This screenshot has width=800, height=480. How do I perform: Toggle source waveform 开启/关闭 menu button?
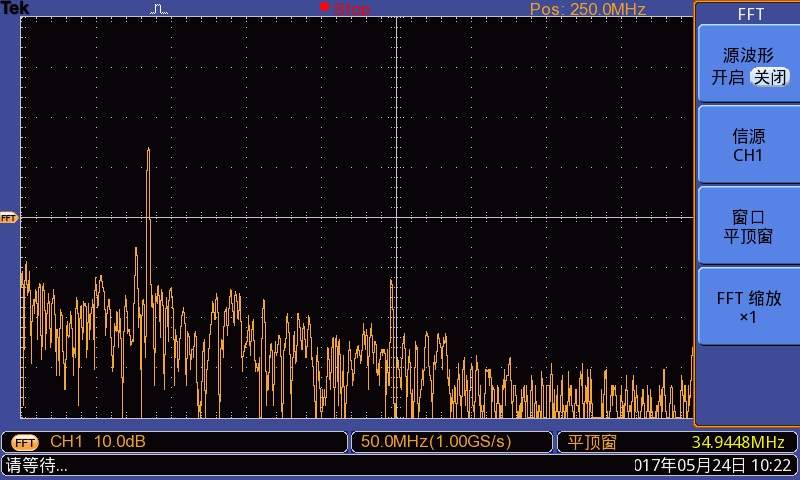[x=748, y=64]
